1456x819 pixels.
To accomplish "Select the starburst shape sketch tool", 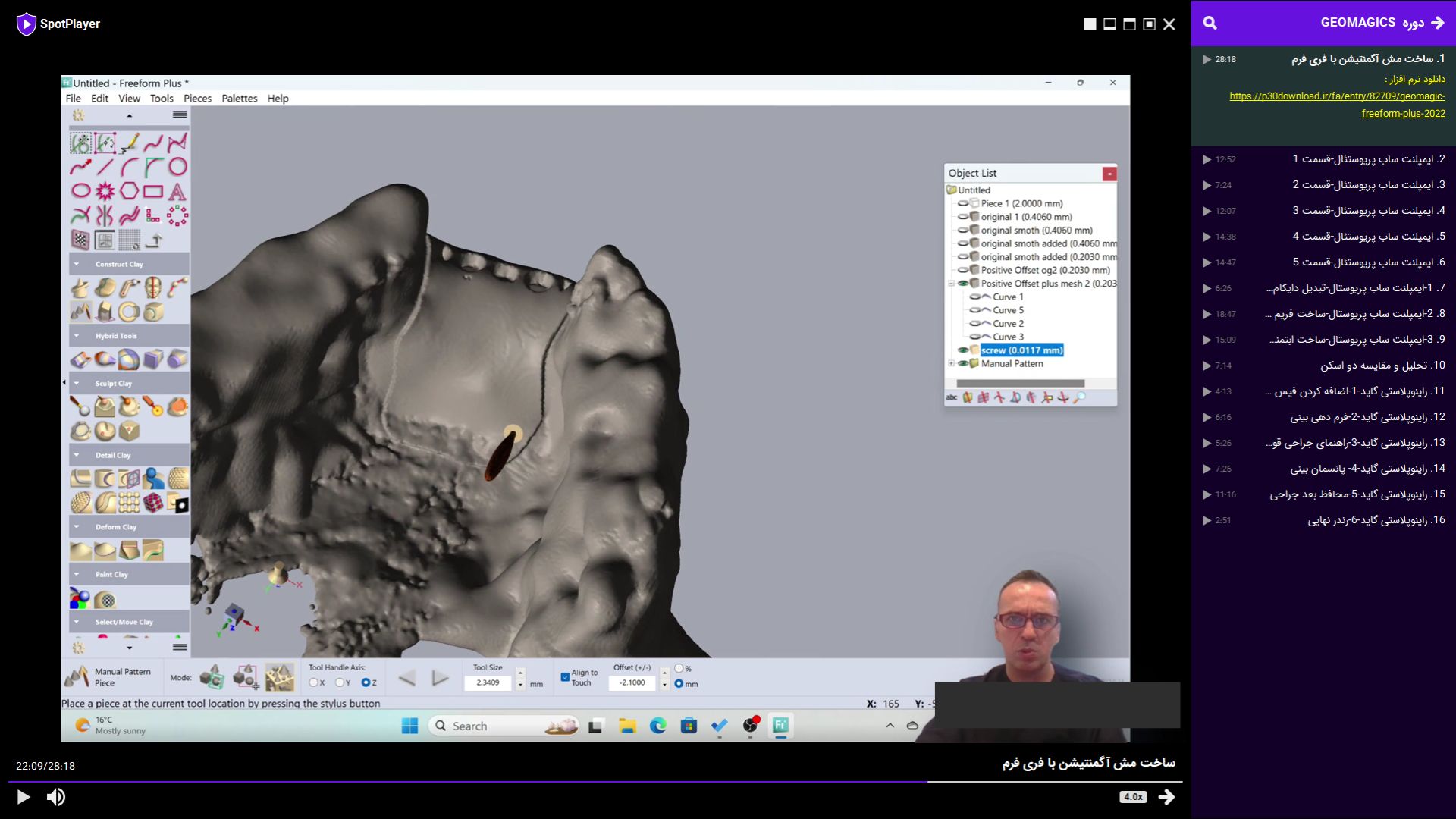I will pyautogui.click(x=105, y=191).
